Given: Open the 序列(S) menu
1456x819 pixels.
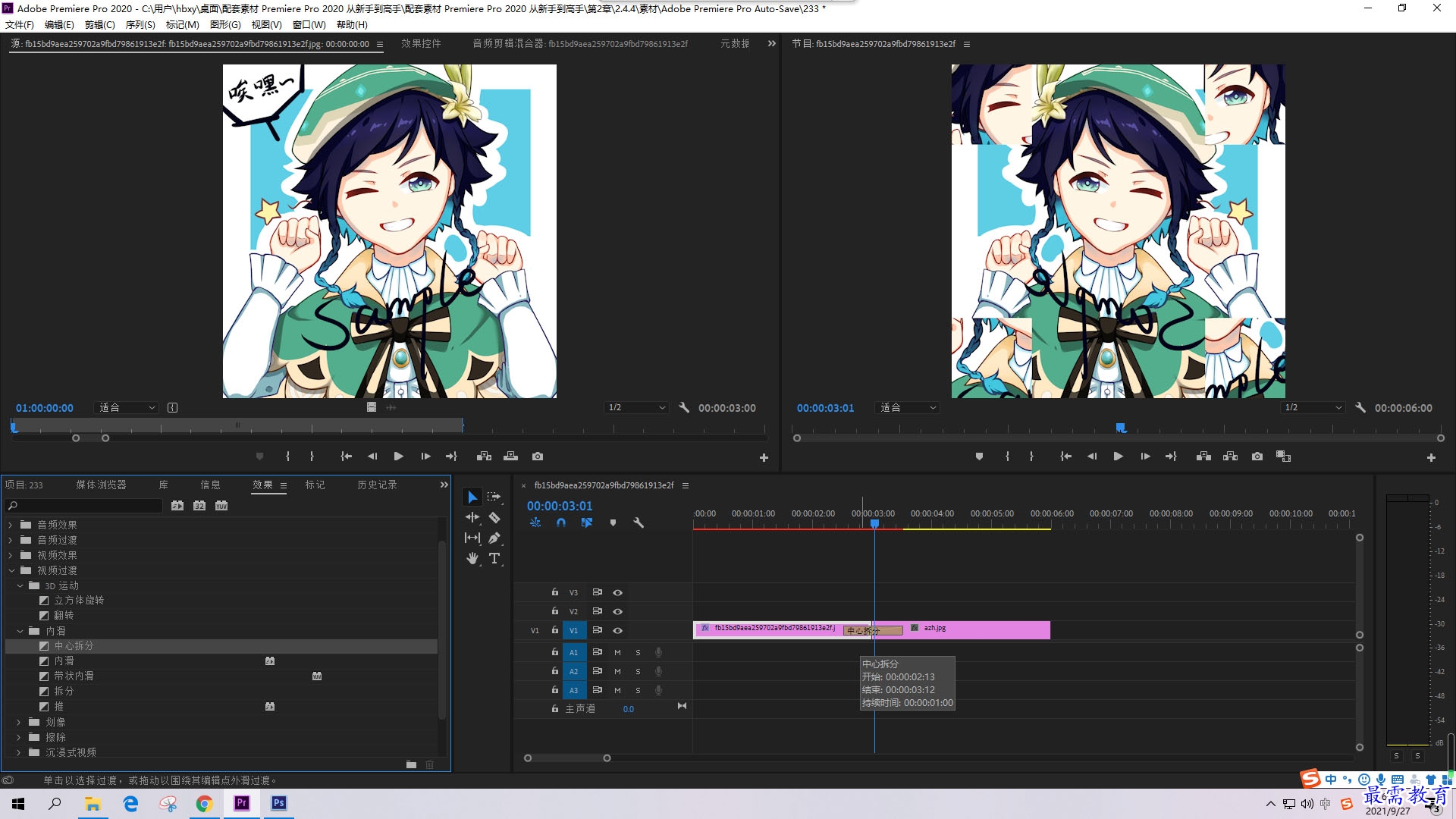Looking at the screenshot, I should [x=140, y=24].
